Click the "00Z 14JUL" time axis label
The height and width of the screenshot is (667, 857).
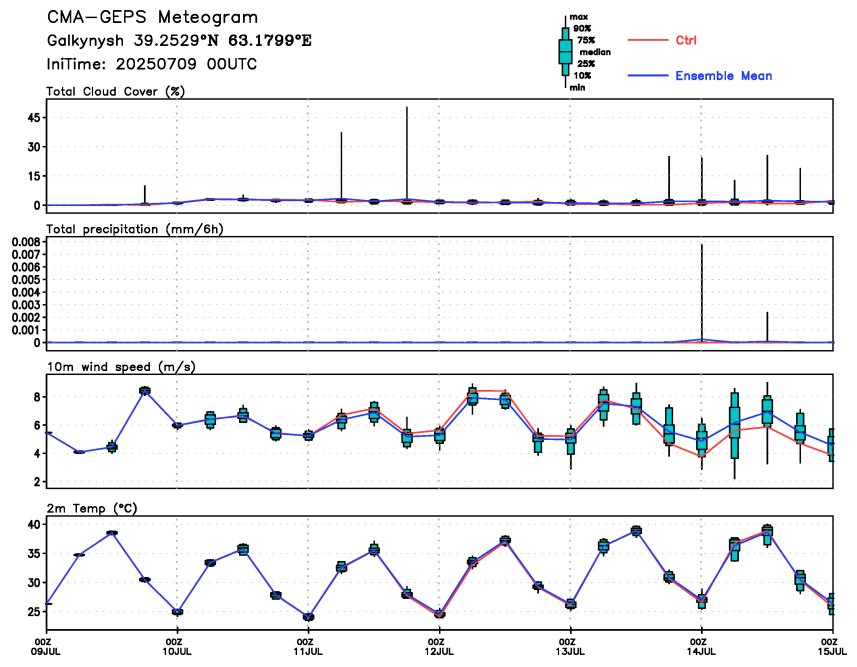coord(702,646)
